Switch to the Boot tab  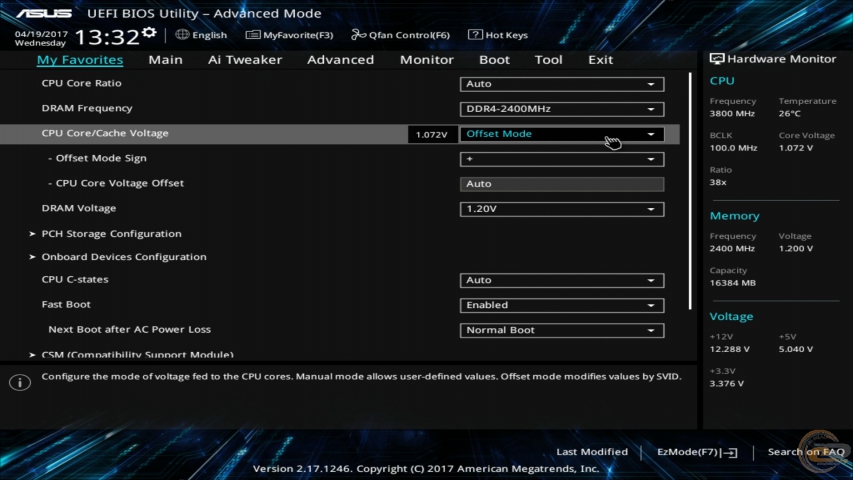coord(494,60)
